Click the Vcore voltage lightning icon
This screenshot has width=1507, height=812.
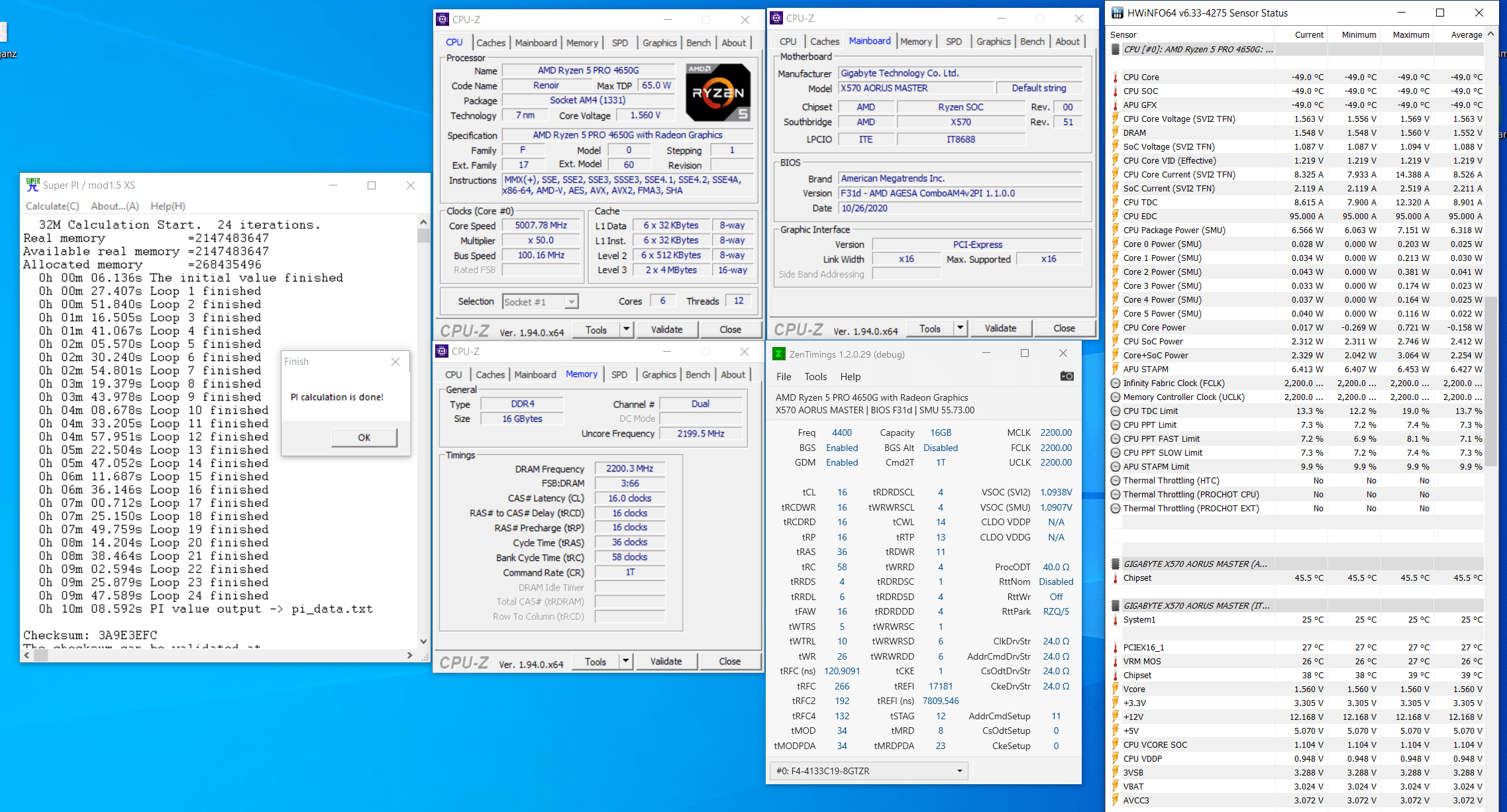click(x=1116, y=689)
